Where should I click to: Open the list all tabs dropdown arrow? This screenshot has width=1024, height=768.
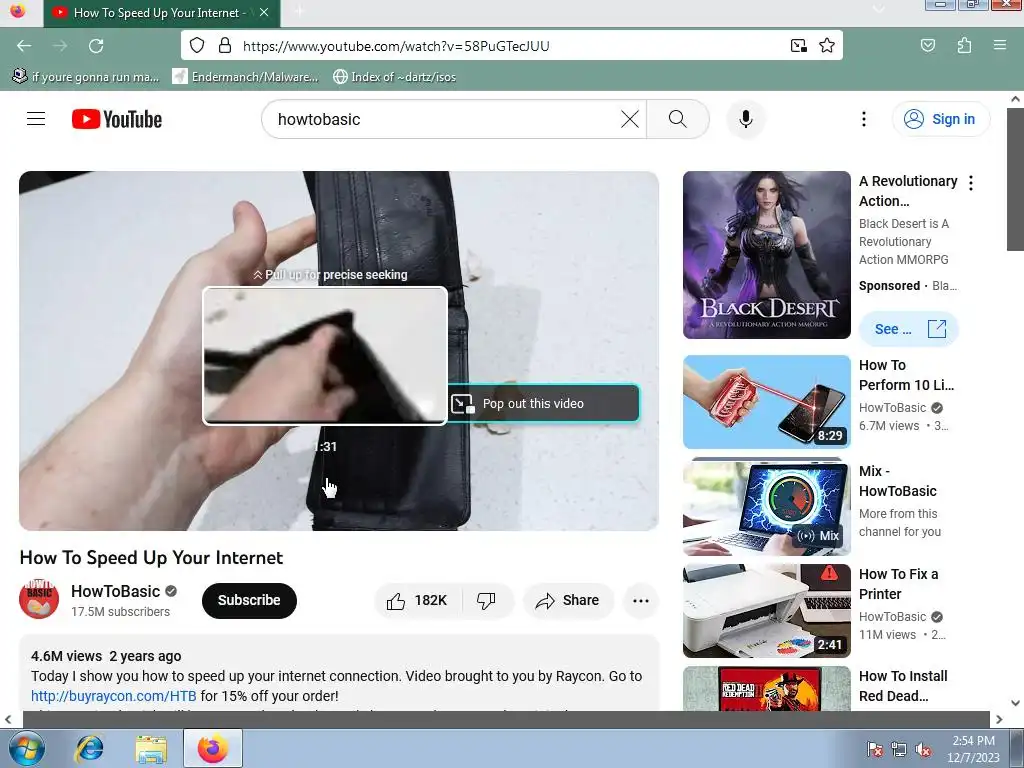[879, 9]
